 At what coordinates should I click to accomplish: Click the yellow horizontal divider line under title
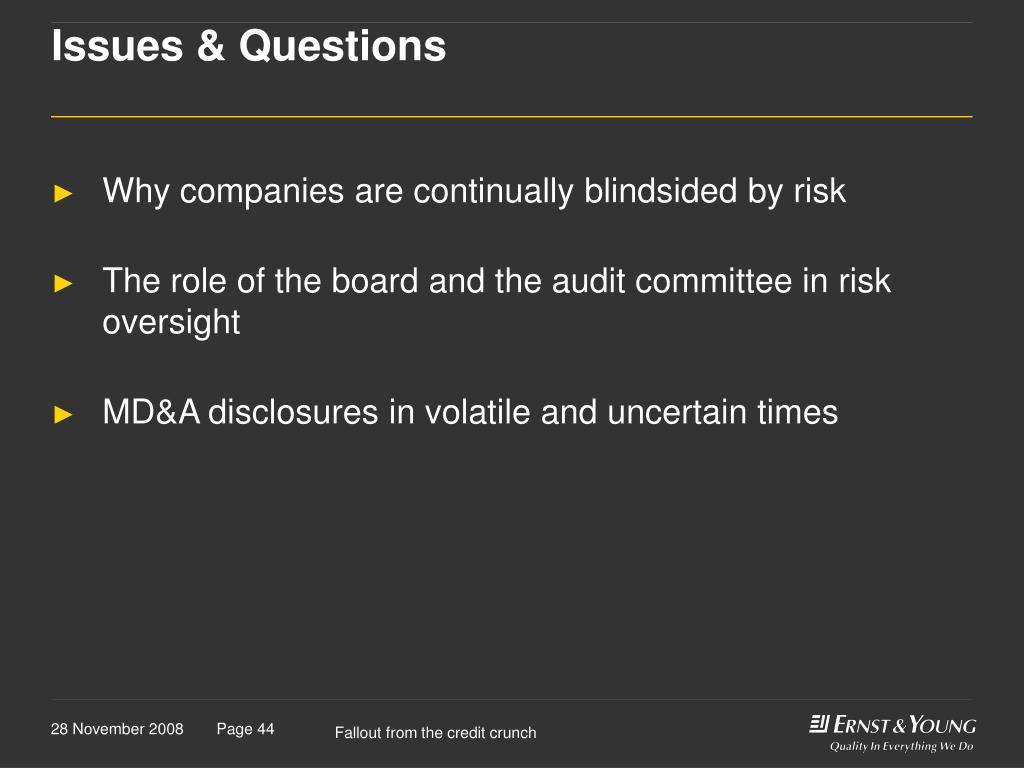tap(511, 117)
